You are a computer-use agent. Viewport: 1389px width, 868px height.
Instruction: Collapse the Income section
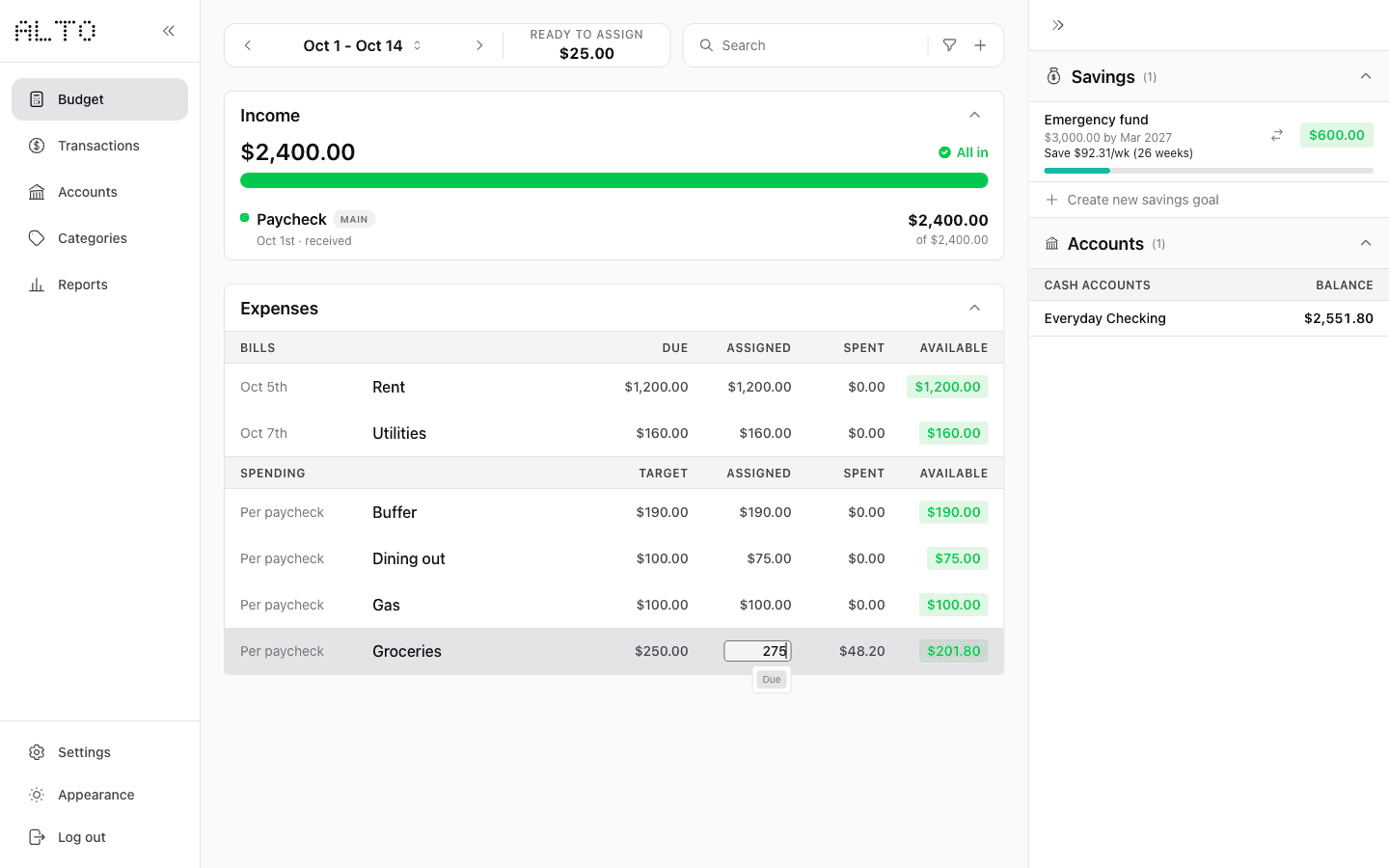(974, 115)
